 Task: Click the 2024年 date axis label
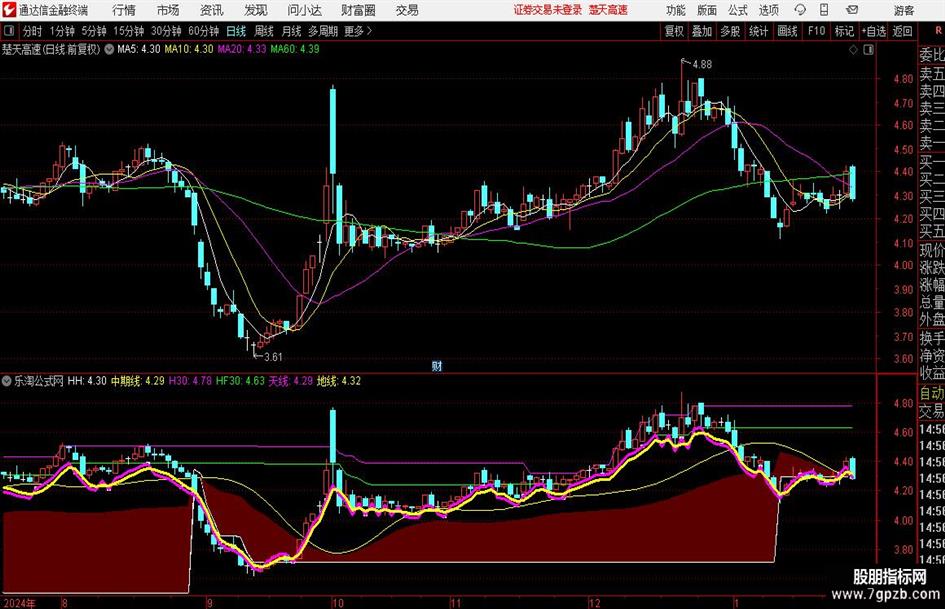coord(19,603)
